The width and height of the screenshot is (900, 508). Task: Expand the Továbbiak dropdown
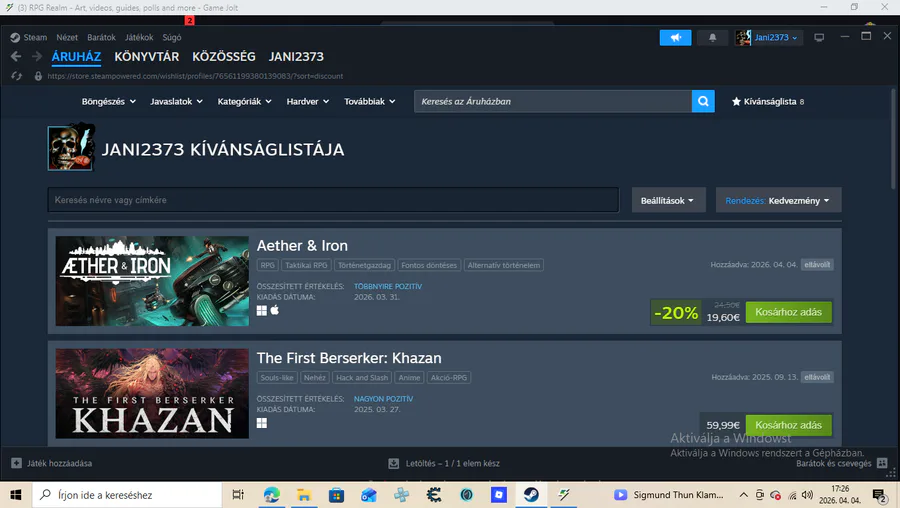coord(370,102)
